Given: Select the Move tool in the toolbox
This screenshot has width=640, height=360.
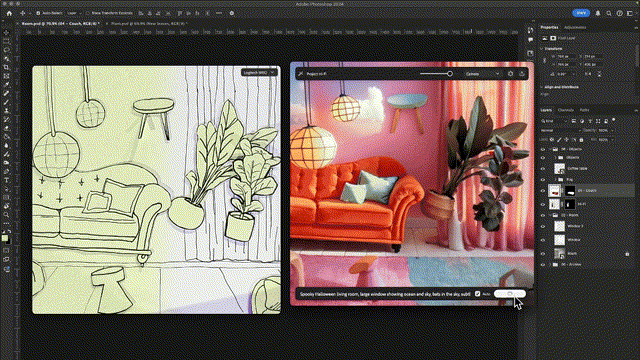Looking at the screenshot, I should (6, 33).
